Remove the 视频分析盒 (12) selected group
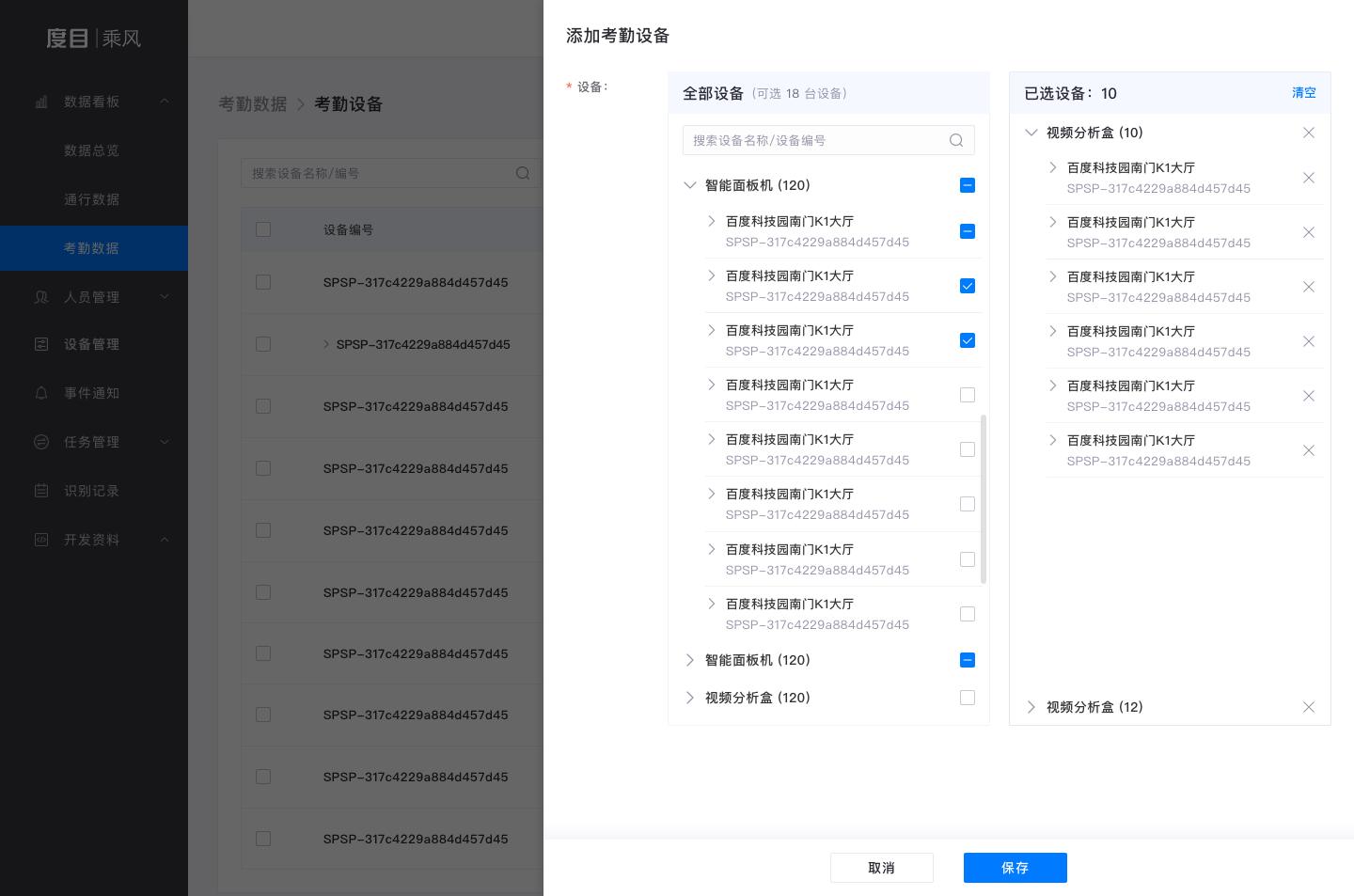The height and width of the screenshot is (896, 1354). pyautogui.click(x=1309, y=707)
